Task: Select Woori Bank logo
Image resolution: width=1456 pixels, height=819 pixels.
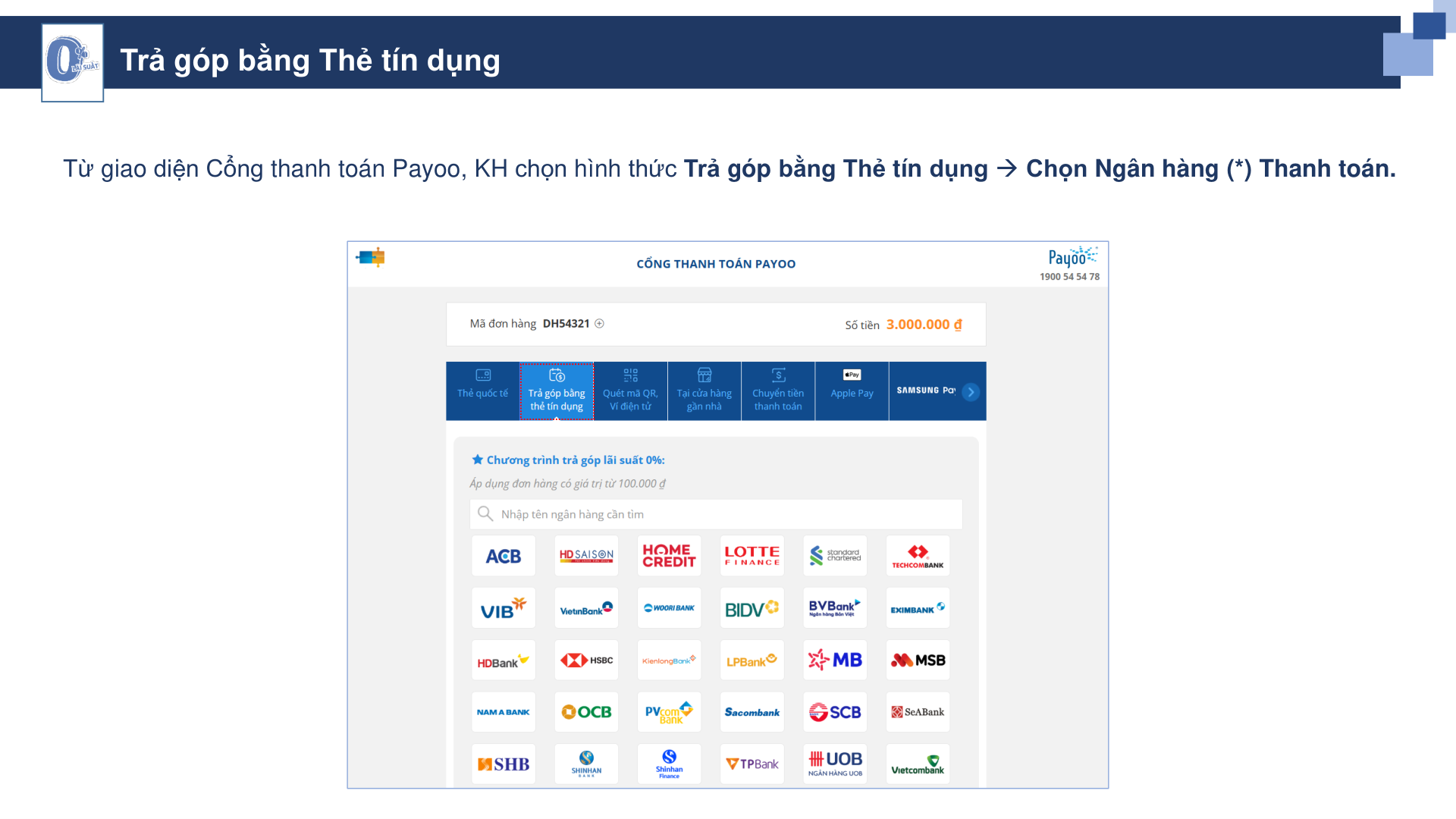Action: (x=669, y=608)
